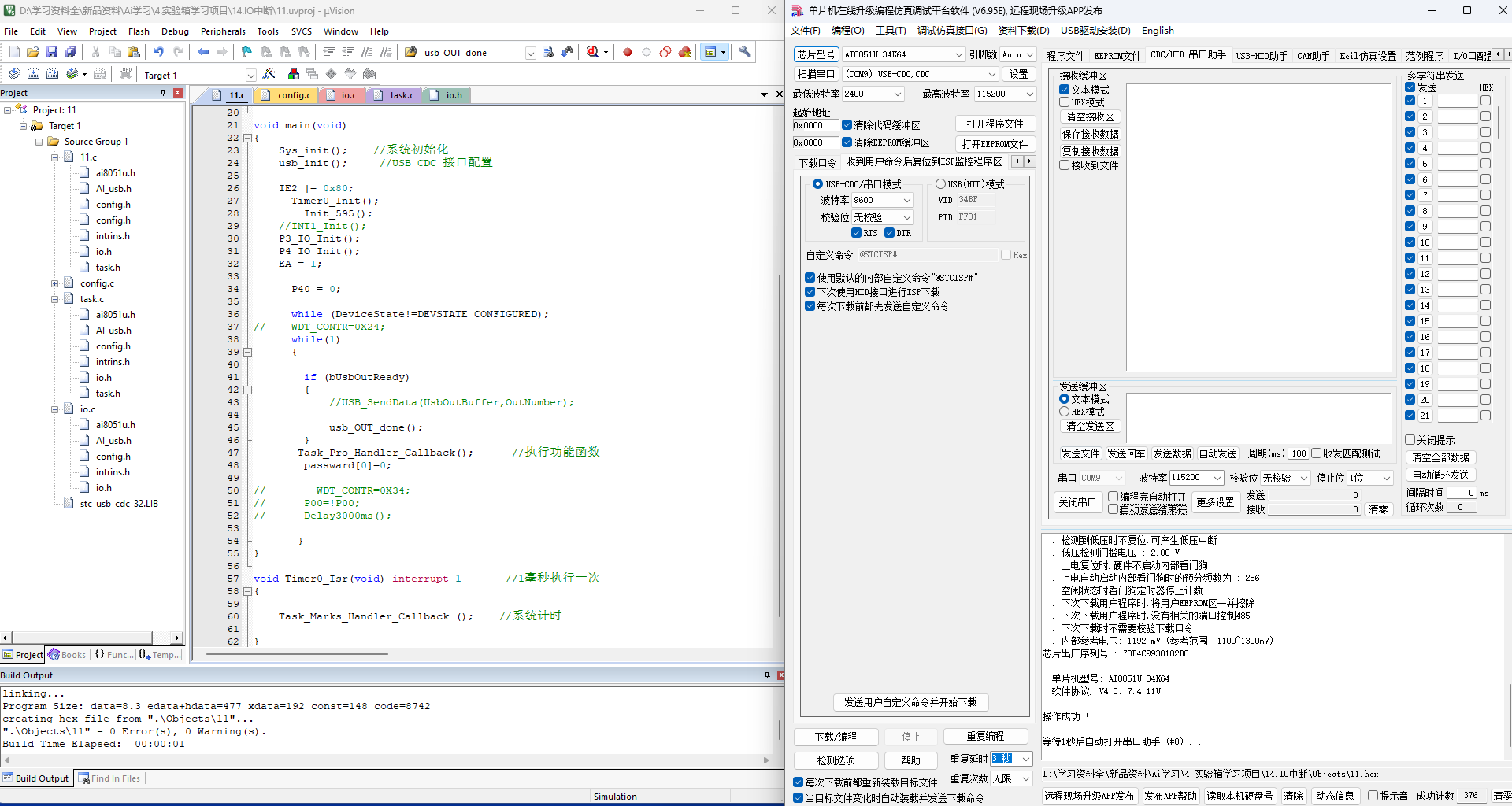Start debug session icon
This screenshot has width=1512, height=806.
pyautogui.click(x=593, y=52)
